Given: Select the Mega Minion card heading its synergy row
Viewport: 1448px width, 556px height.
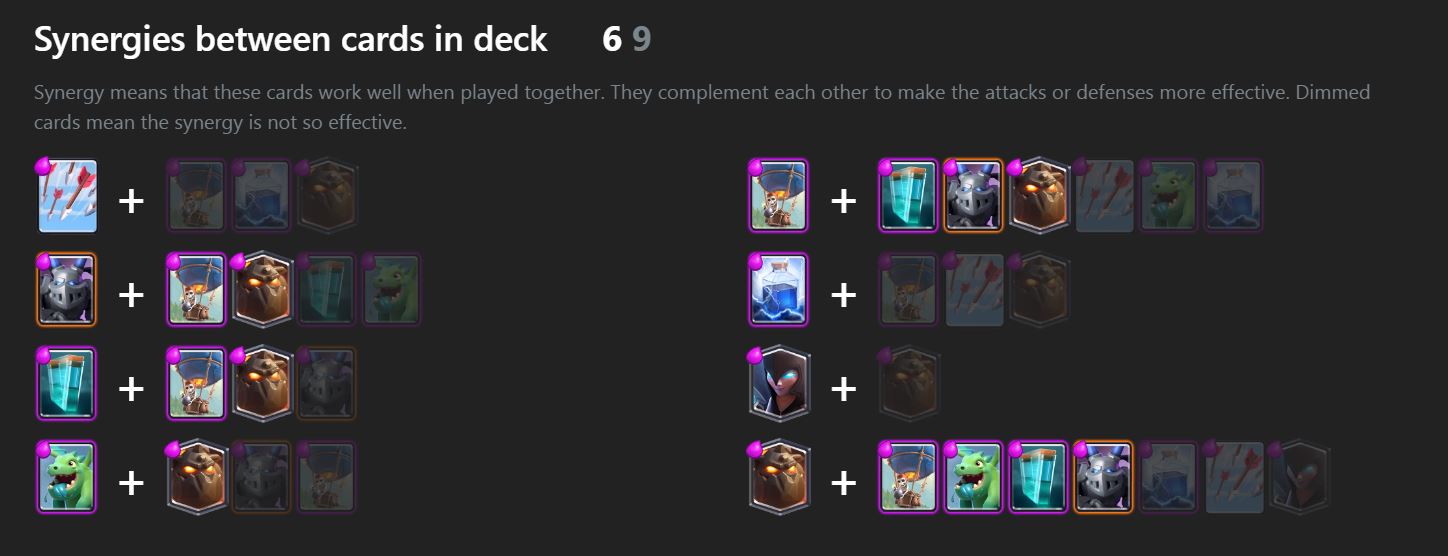Looking at the screenshot, I should click(66, 289).
